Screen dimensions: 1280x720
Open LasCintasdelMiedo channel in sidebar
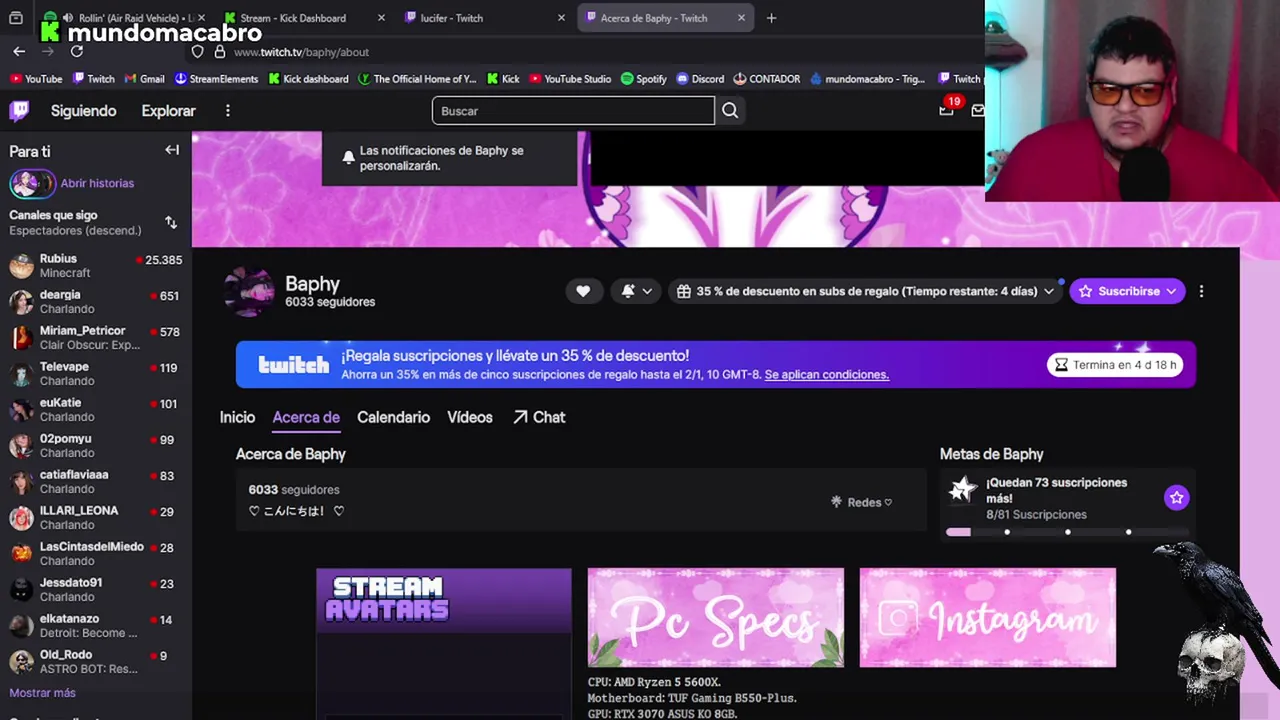[96, 553]
